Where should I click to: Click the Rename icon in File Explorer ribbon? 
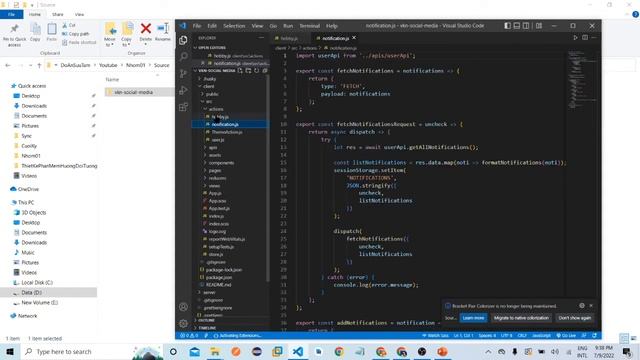click(163, 32)
